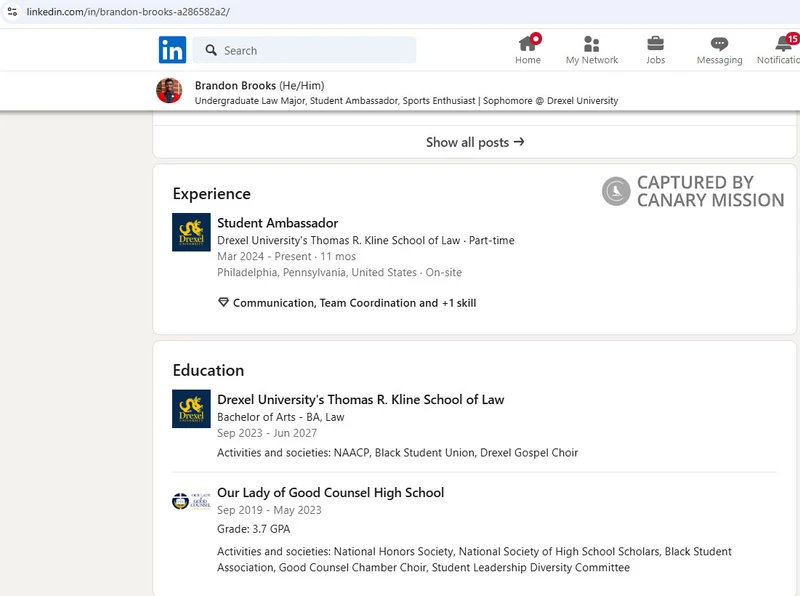800x596 pixels.
Task: Click Drexel logo in Education section
Action: tap(191, 409)
